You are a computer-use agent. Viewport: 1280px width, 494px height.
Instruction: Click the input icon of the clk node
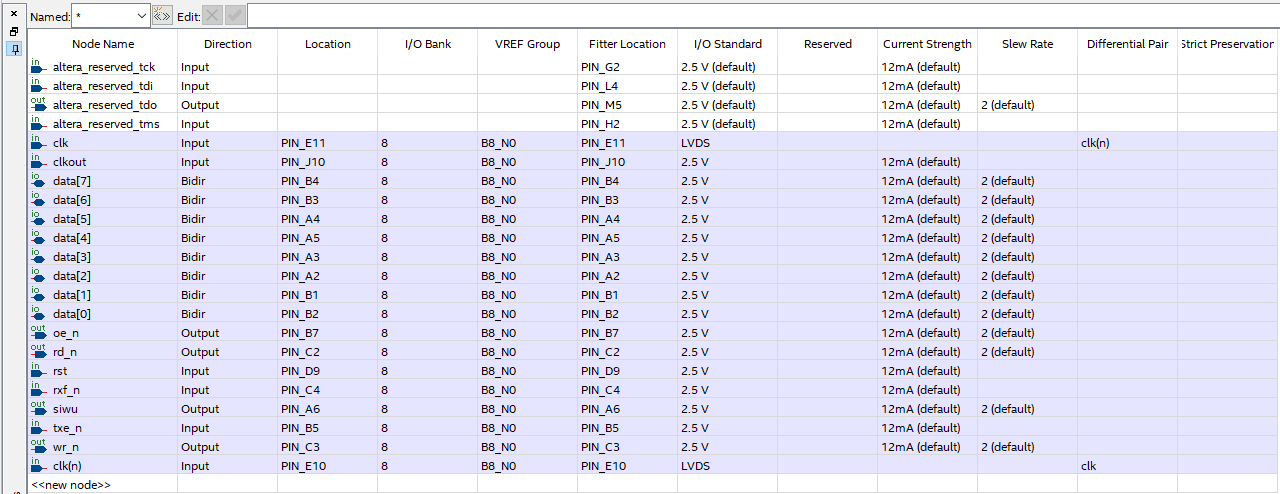(x=38, y=143)
